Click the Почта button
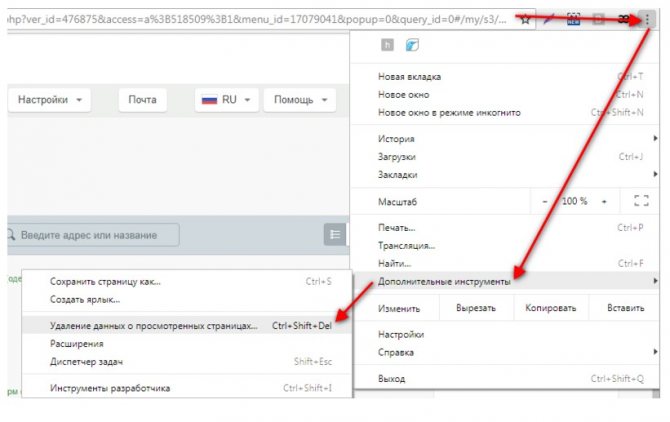 coord(142,100)
